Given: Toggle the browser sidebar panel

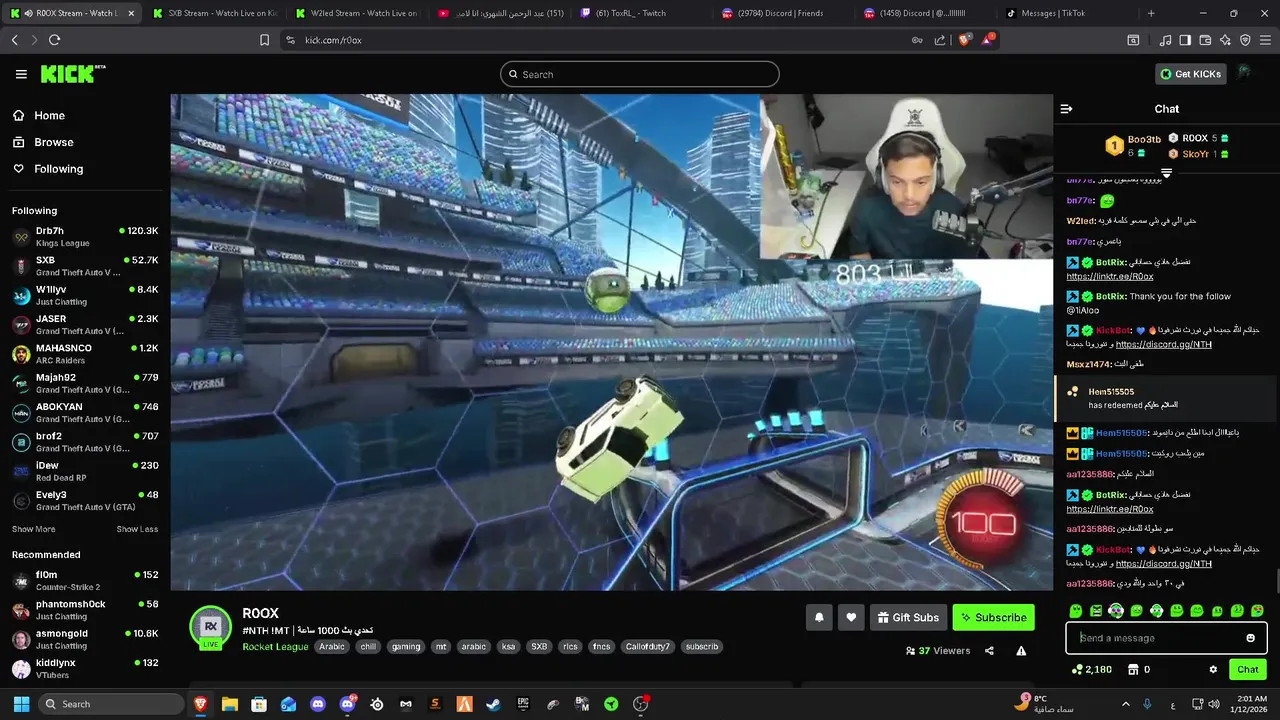Looking at the screenshot, I should [x=1185, y=40].
